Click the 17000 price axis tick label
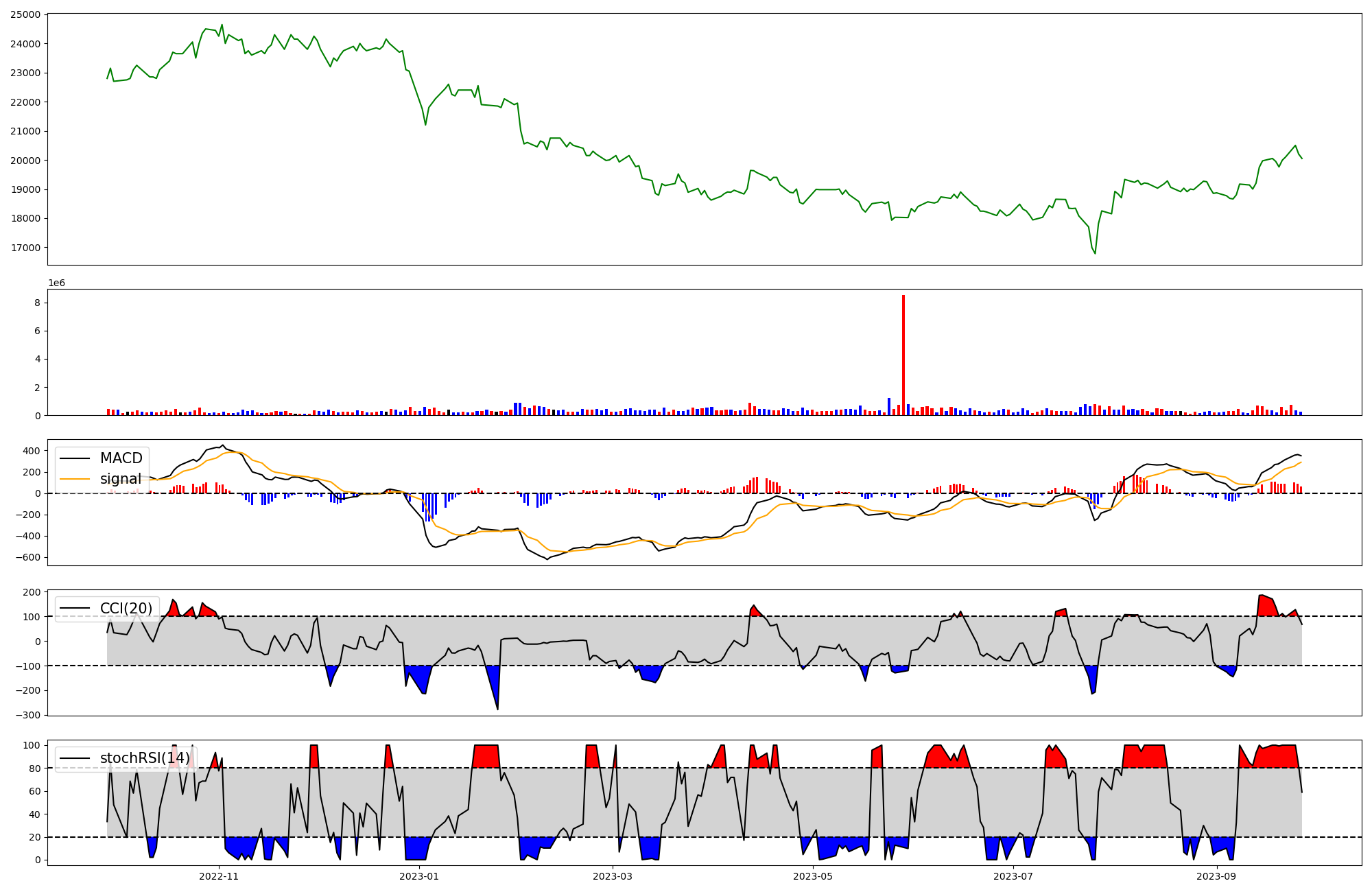The height and width of the screenshot is (892, 1372). [25, 248]
